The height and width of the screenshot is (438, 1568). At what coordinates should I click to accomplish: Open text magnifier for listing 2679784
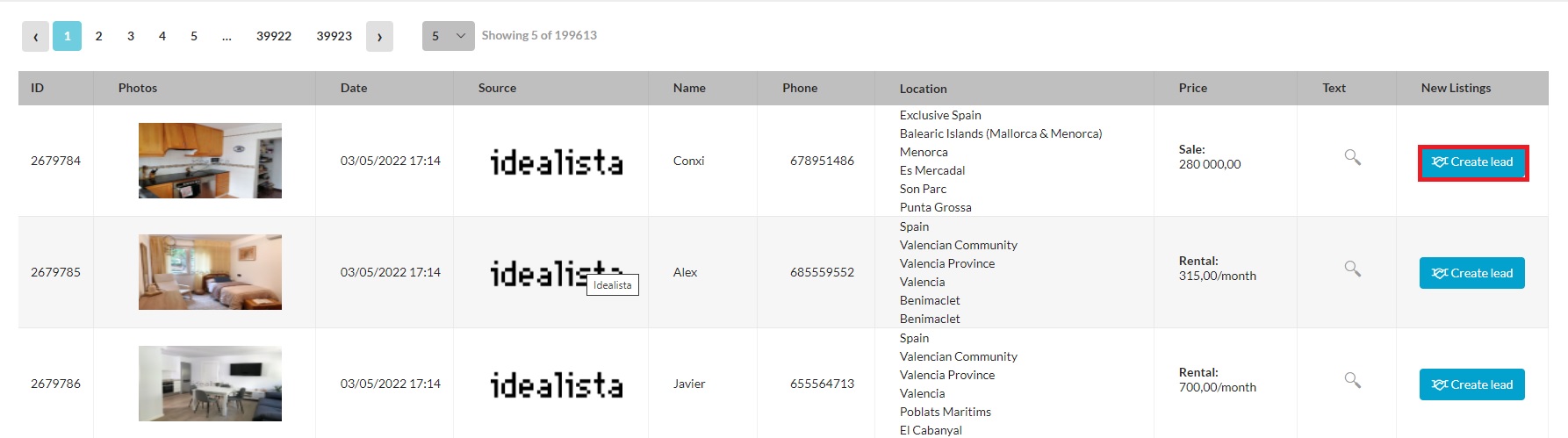1352,157
